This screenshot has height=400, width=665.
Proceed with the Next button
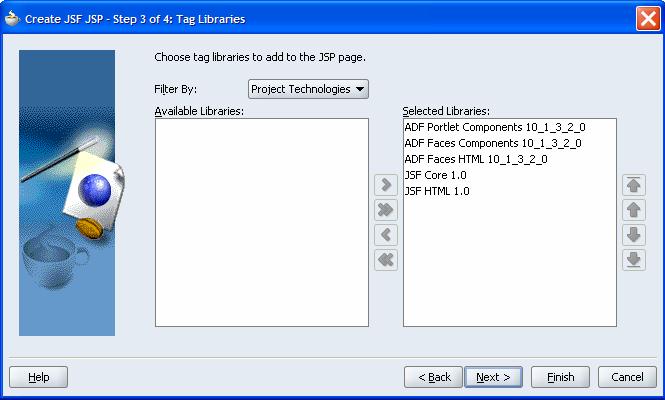click(493, 377)
